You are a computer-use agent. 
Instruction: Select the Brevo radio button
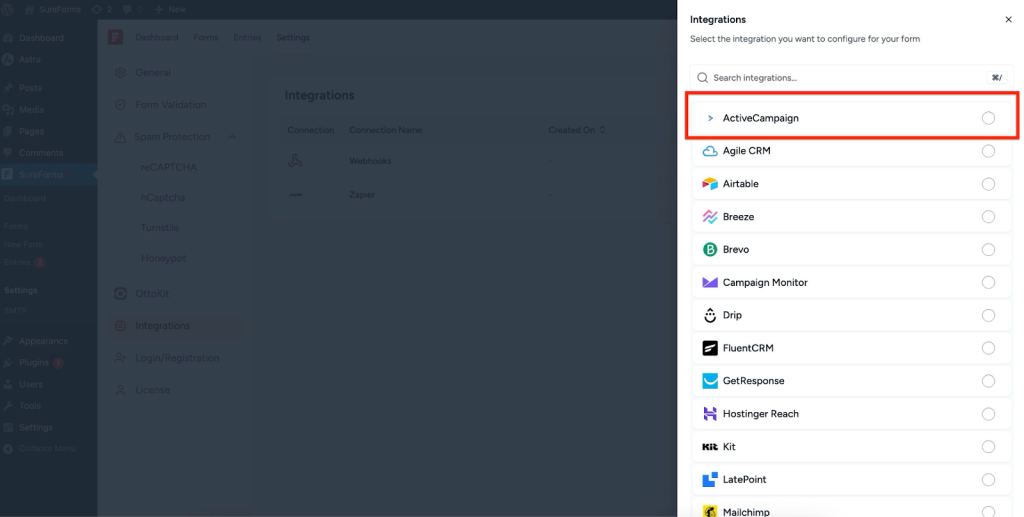pos(988,249)
